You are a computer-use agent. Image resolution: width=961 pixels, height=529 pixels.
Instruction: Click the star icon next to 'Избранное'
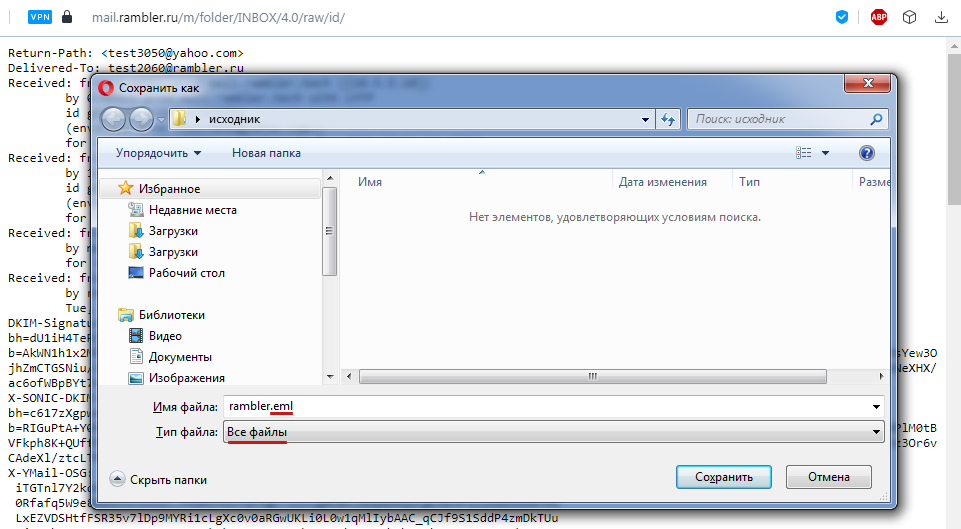click(126, 188)
